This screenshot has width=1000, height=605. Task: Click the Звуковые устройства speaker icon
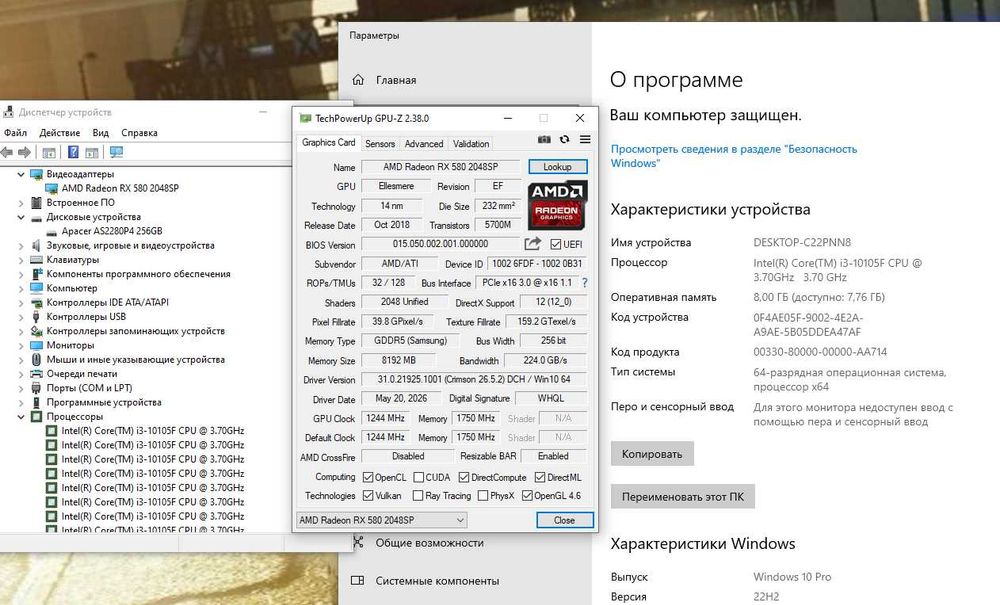pos(36,245)
